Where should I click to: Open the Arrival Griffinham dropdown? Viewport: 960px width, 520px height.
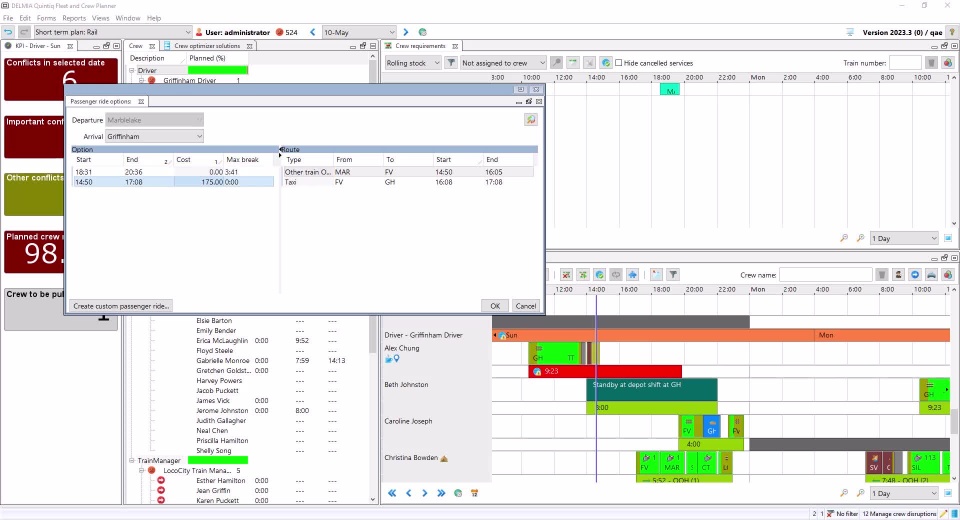154,137
